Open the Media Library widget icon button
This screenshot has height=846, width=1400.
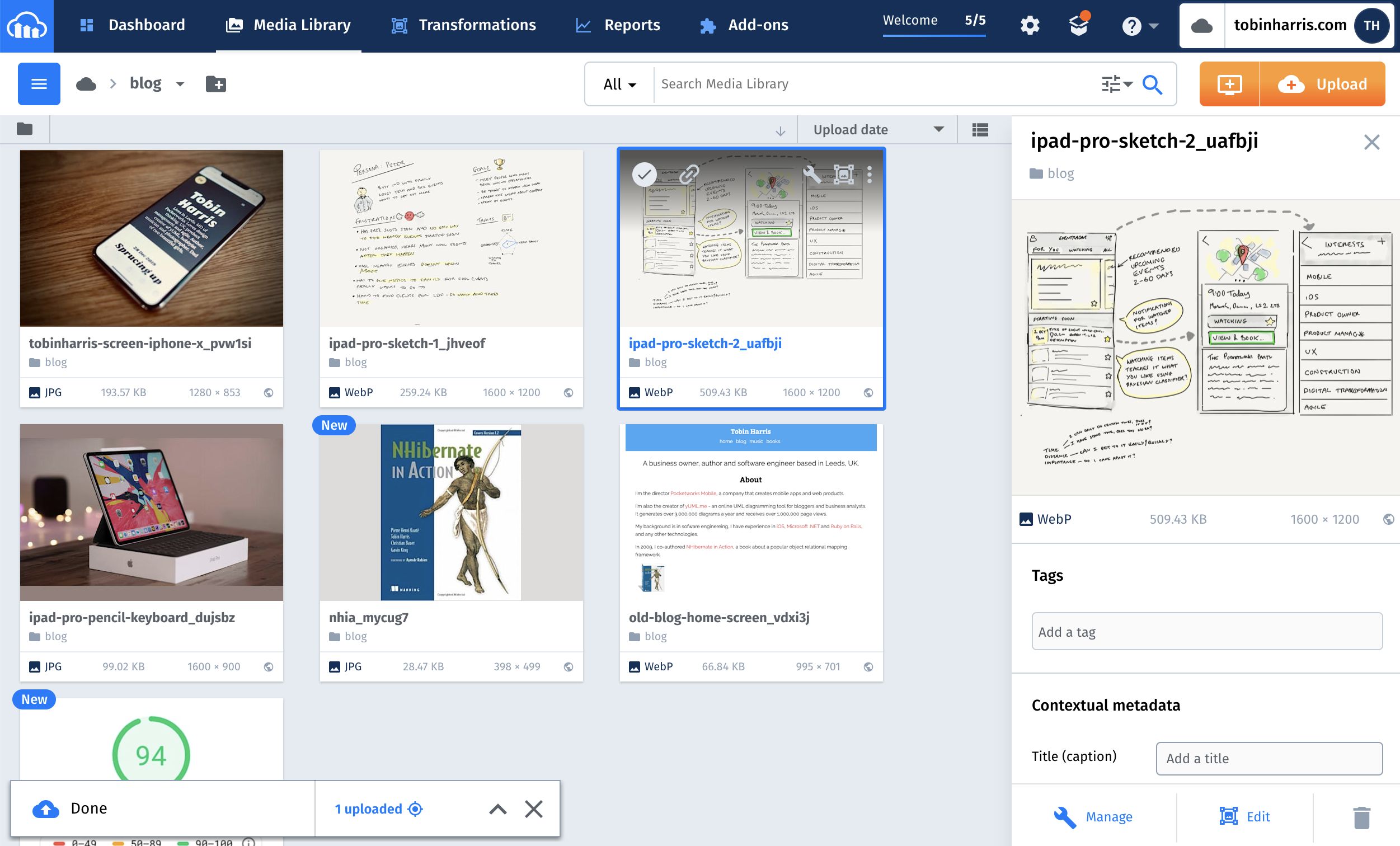pos(1229,84)
